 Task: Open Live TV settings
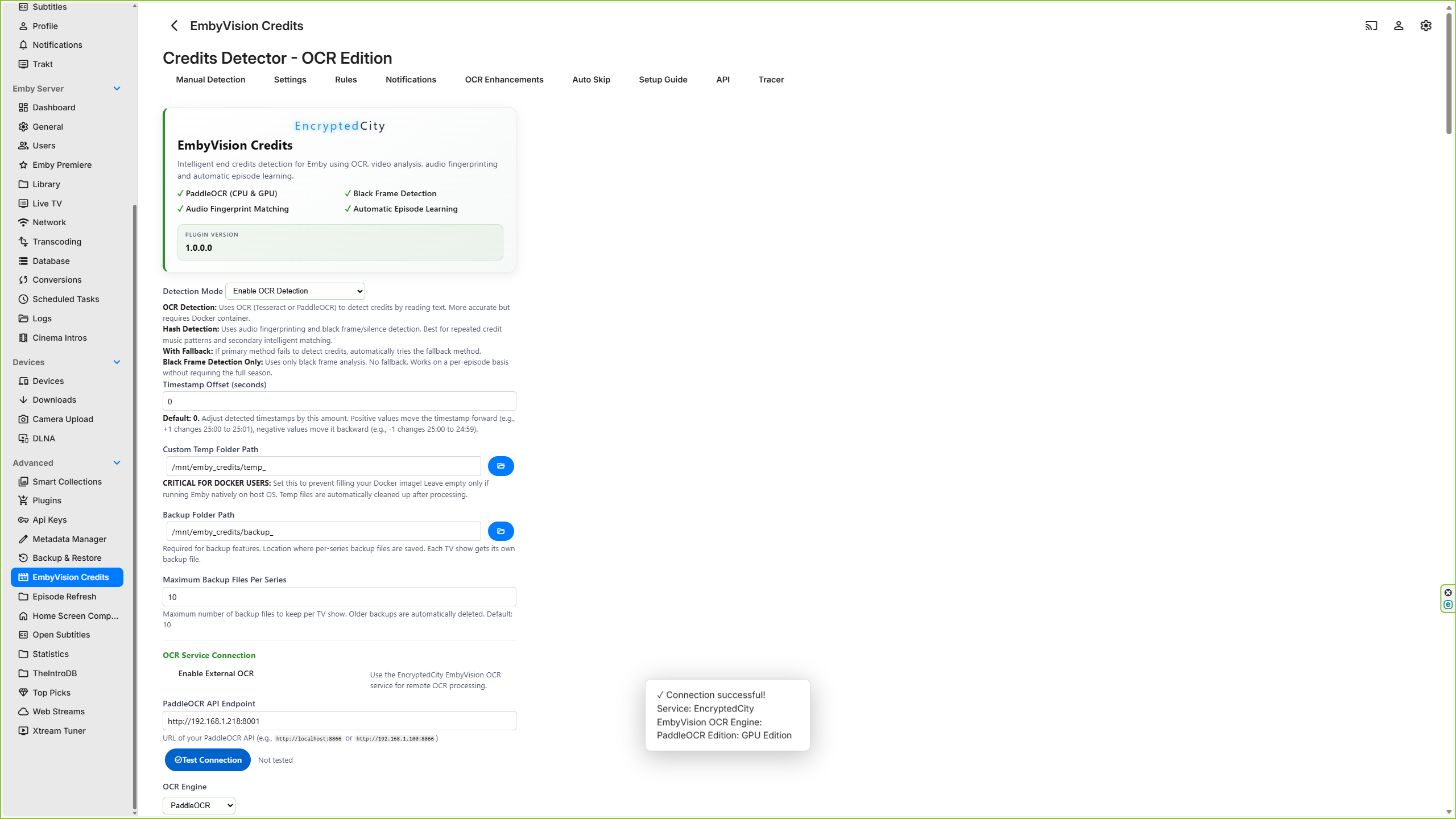coord(67,204)
